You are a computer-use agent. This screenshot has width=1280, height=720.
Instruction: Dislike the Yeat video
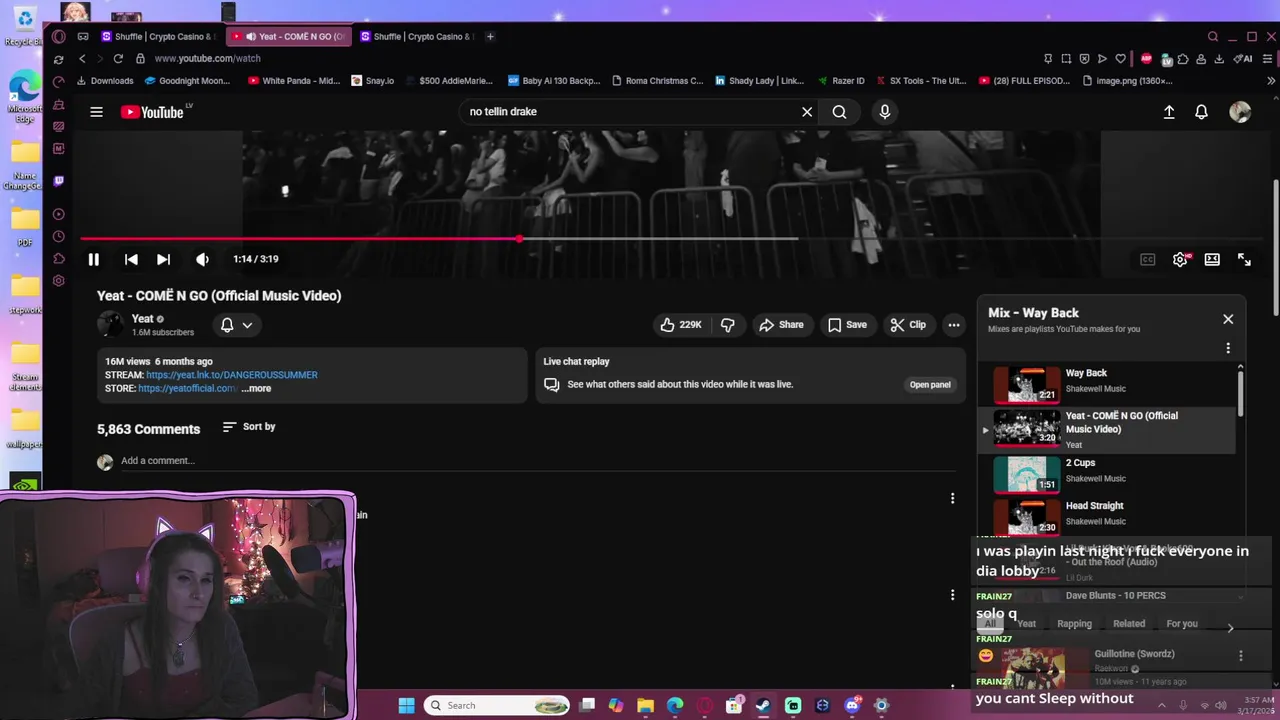pos(728,325)
